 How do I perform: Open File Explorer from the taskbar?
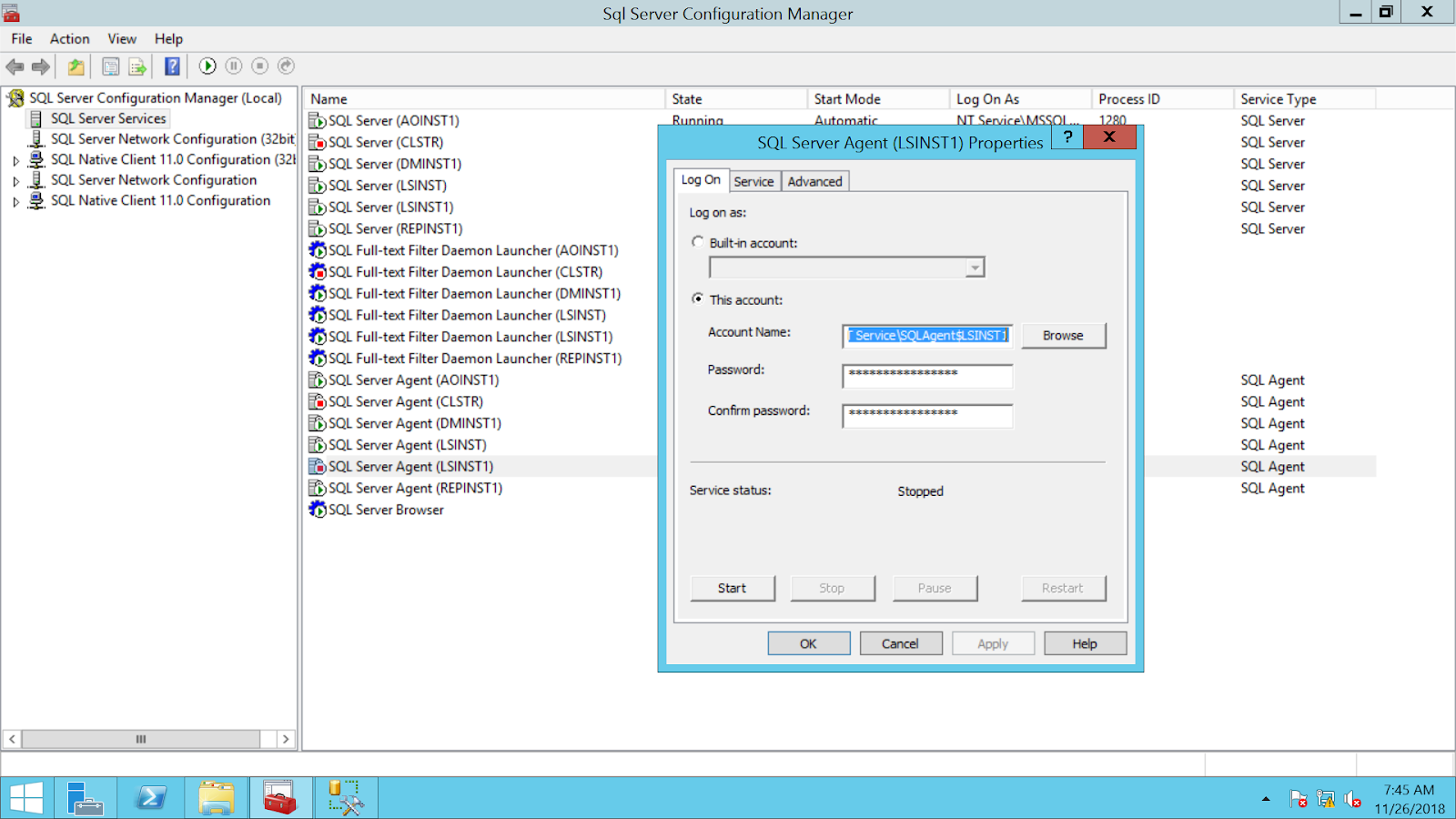click(216, 798)
